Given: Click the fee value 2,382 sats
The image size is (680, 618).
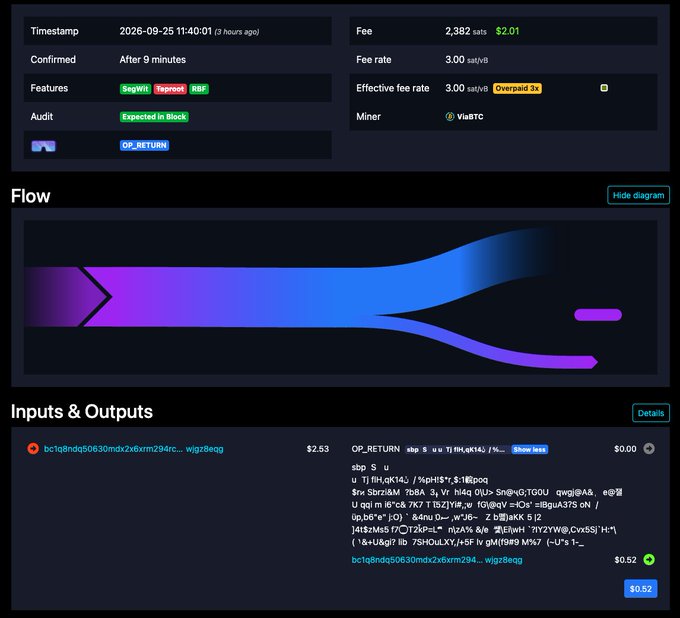Looking at the screenshot, I should [x=466, y=31].
